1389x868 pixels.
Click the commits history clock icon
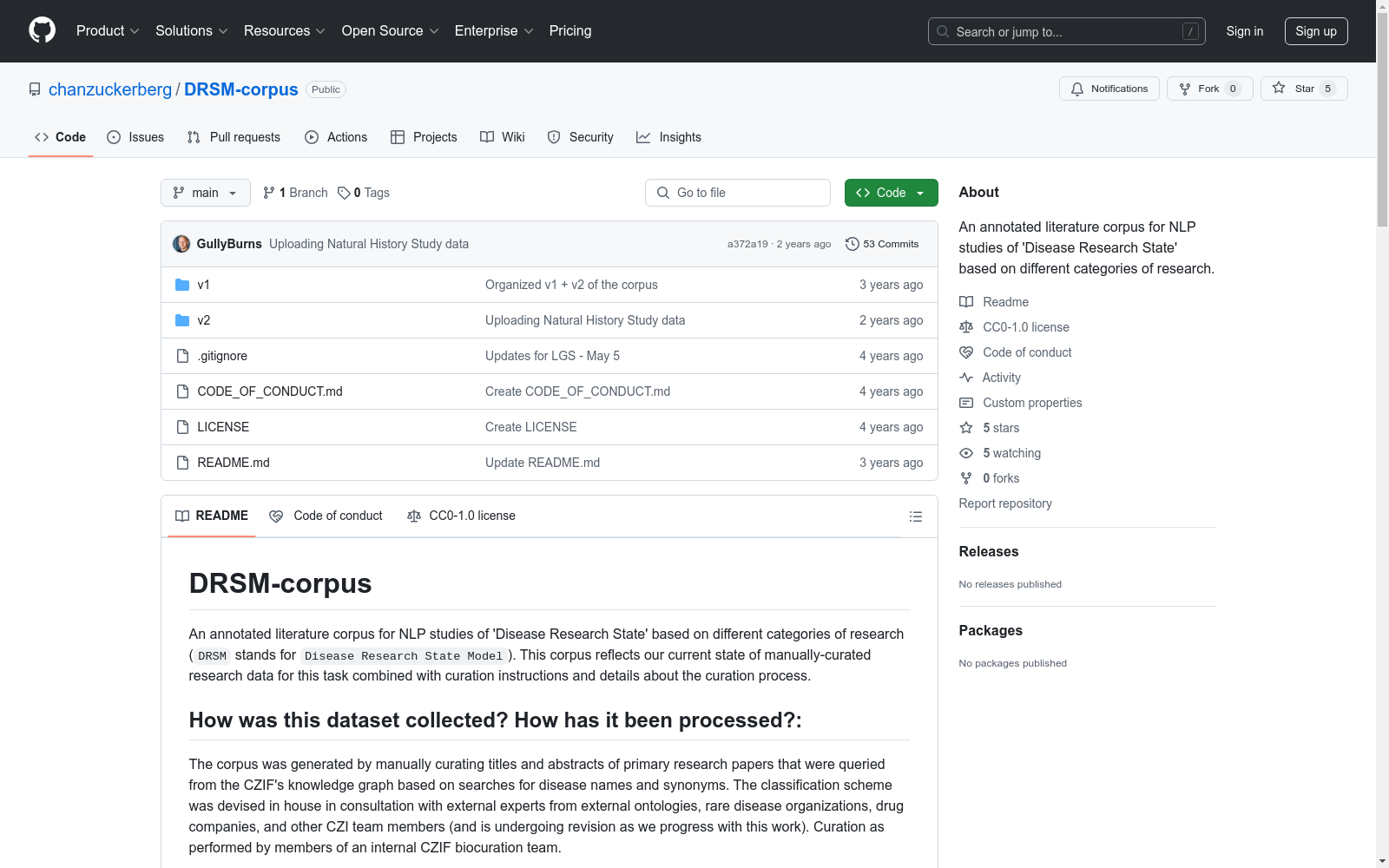coord(852,244)
